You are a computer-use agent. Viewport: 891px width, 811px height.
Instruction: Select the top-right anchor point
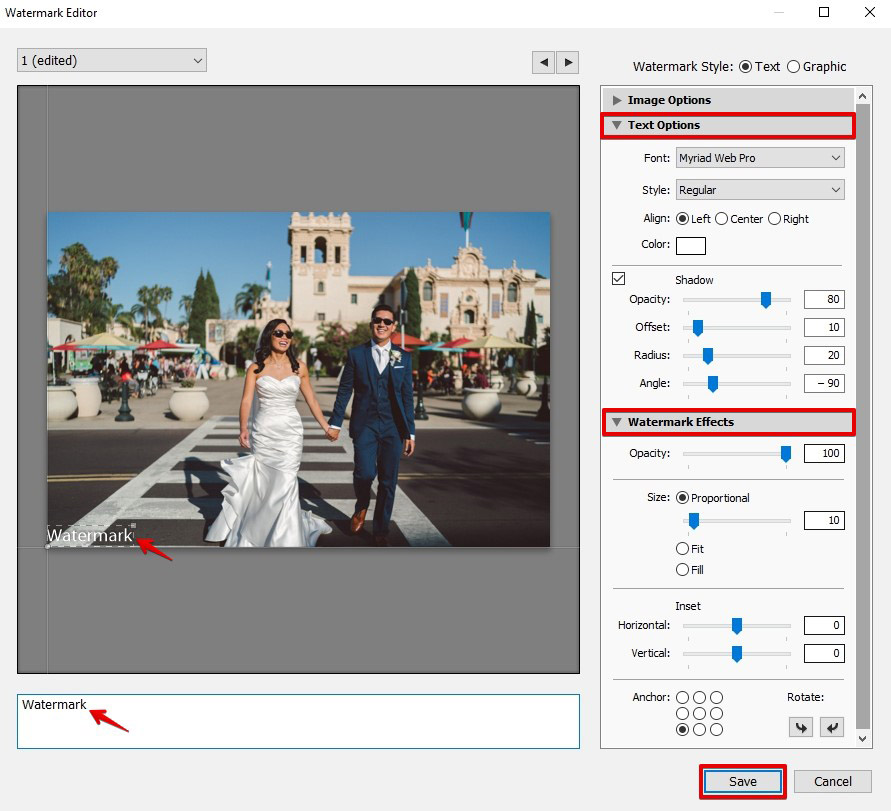click(716, 698)
